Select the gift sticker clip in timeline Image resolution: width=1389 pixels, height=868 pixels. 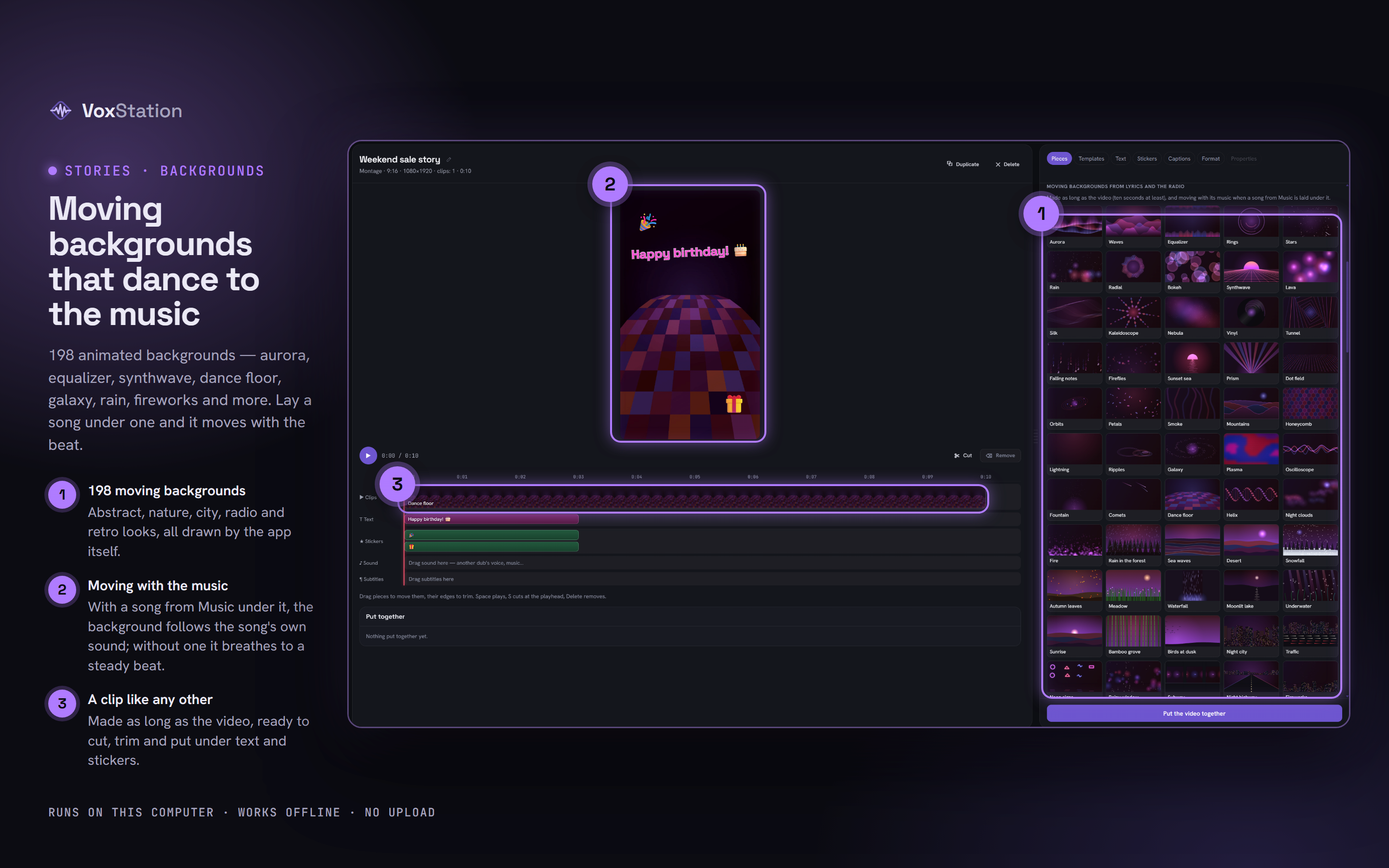[491, 546]
